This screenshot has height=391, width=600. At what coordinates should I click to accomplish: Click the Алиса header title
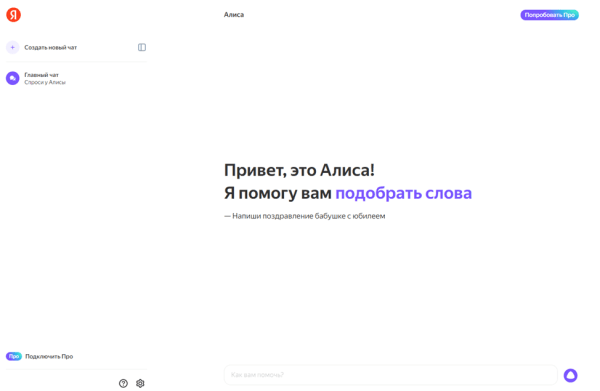click(234, 15)
